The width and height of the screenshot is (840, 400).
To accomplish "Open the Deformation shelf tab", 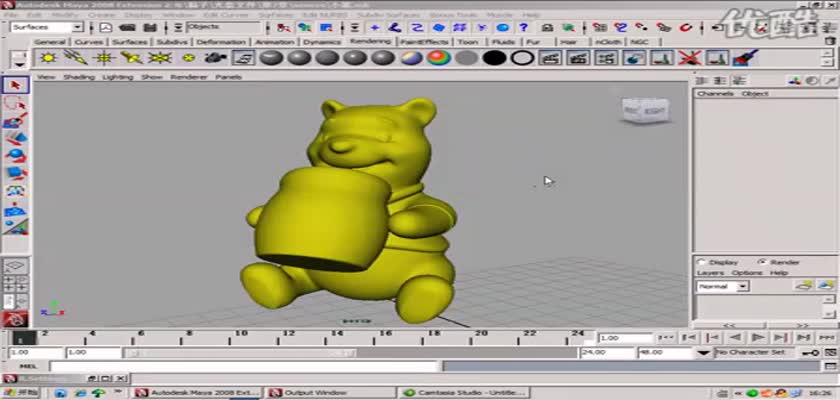I will coord(221,42).
